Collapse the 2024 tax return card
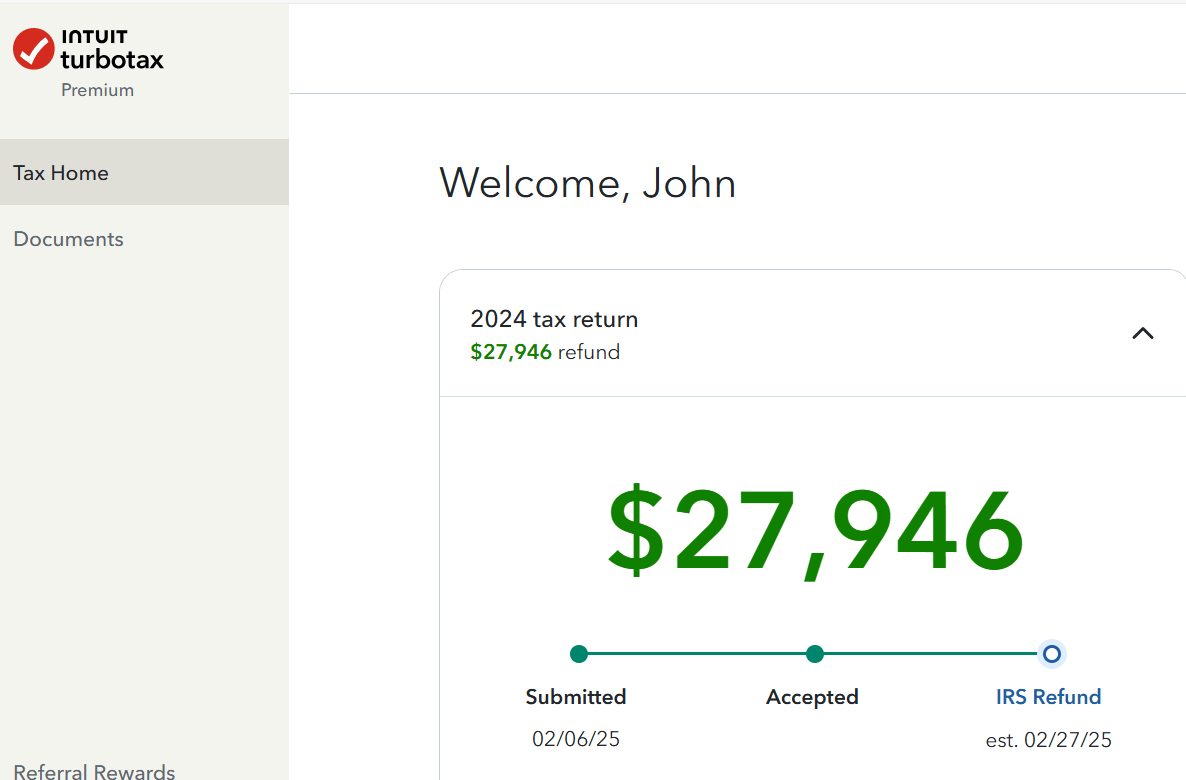The image size is (1186, 780). pyautogui.click(x=1142, y=334)
